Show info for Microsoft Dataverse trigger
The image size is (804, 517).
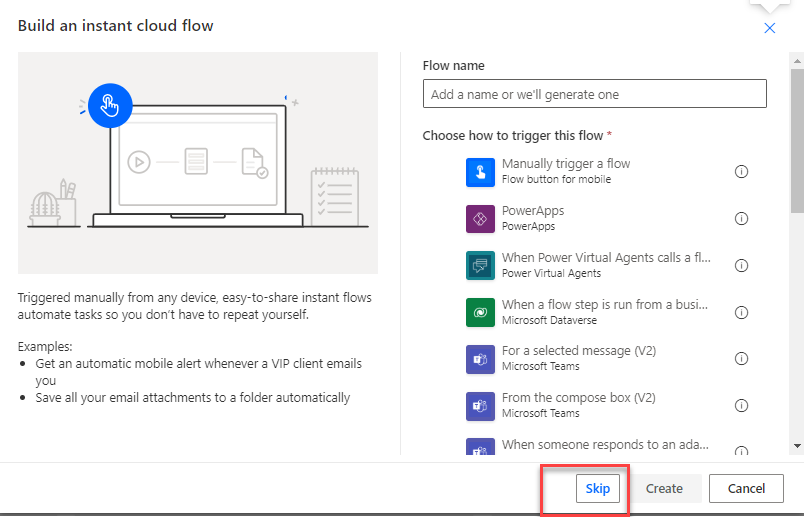pos(741,312)
